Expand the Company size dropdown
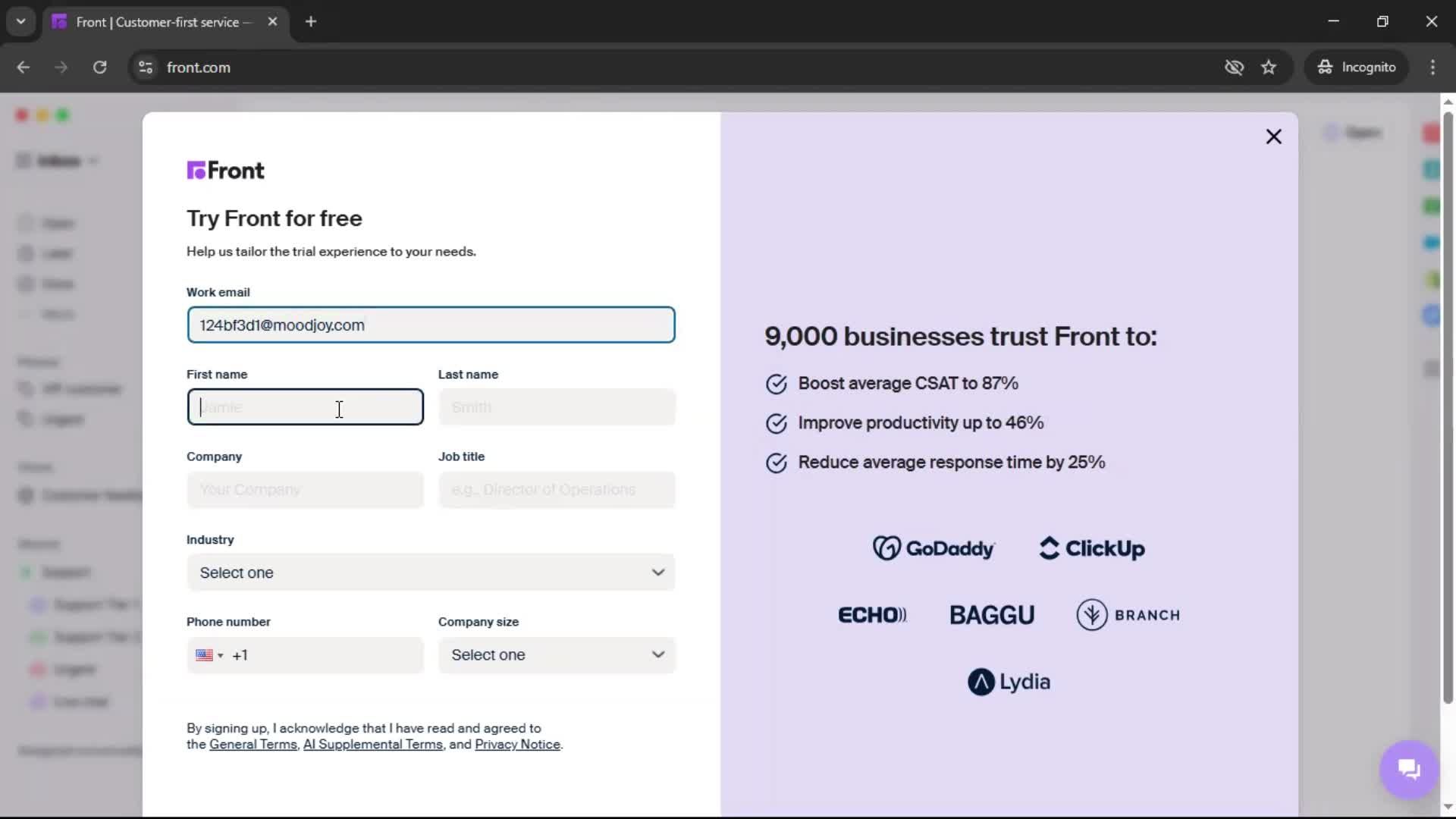Image resolution: width=1456 pixels, height=819 pixels. click(x=557, y=654)
